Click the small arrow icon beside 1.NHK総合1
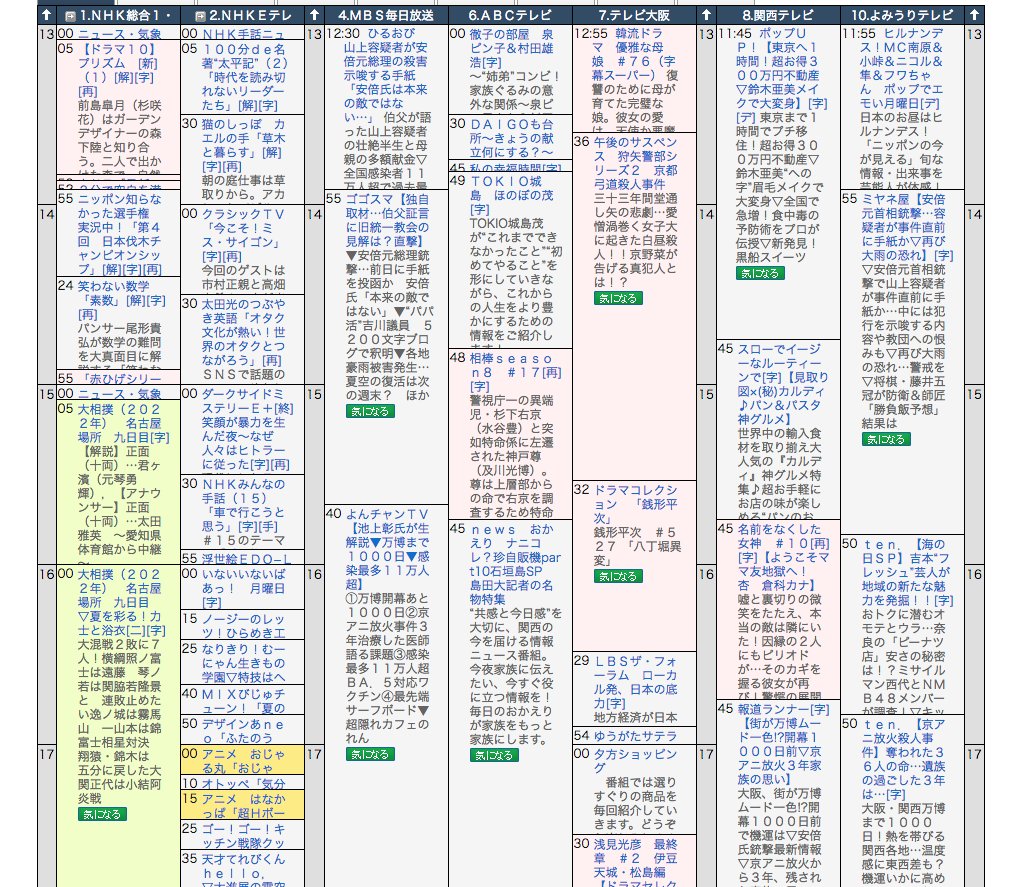1020x887 pixels. pos(70,16)
